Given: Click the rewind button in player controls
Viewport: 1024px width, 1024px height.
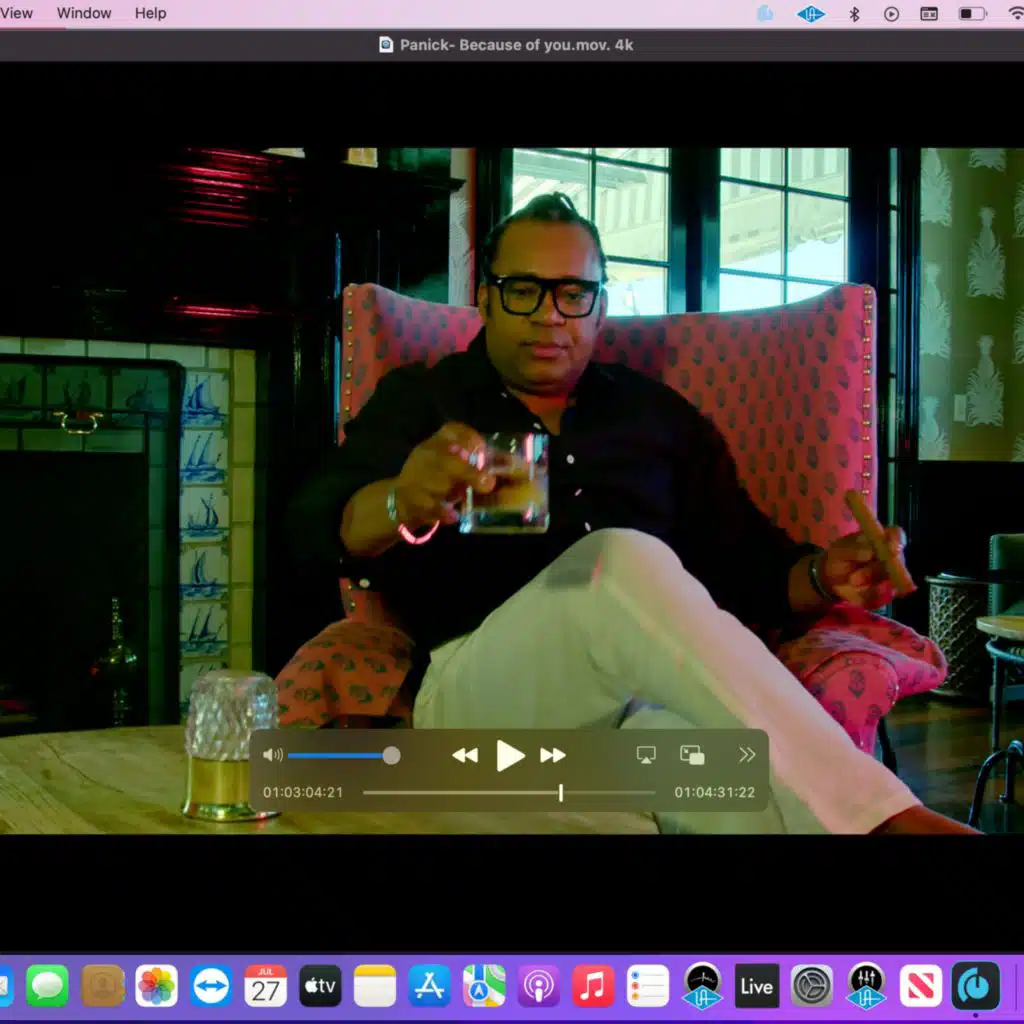Looking at the screenshot, I should [465, 756].
